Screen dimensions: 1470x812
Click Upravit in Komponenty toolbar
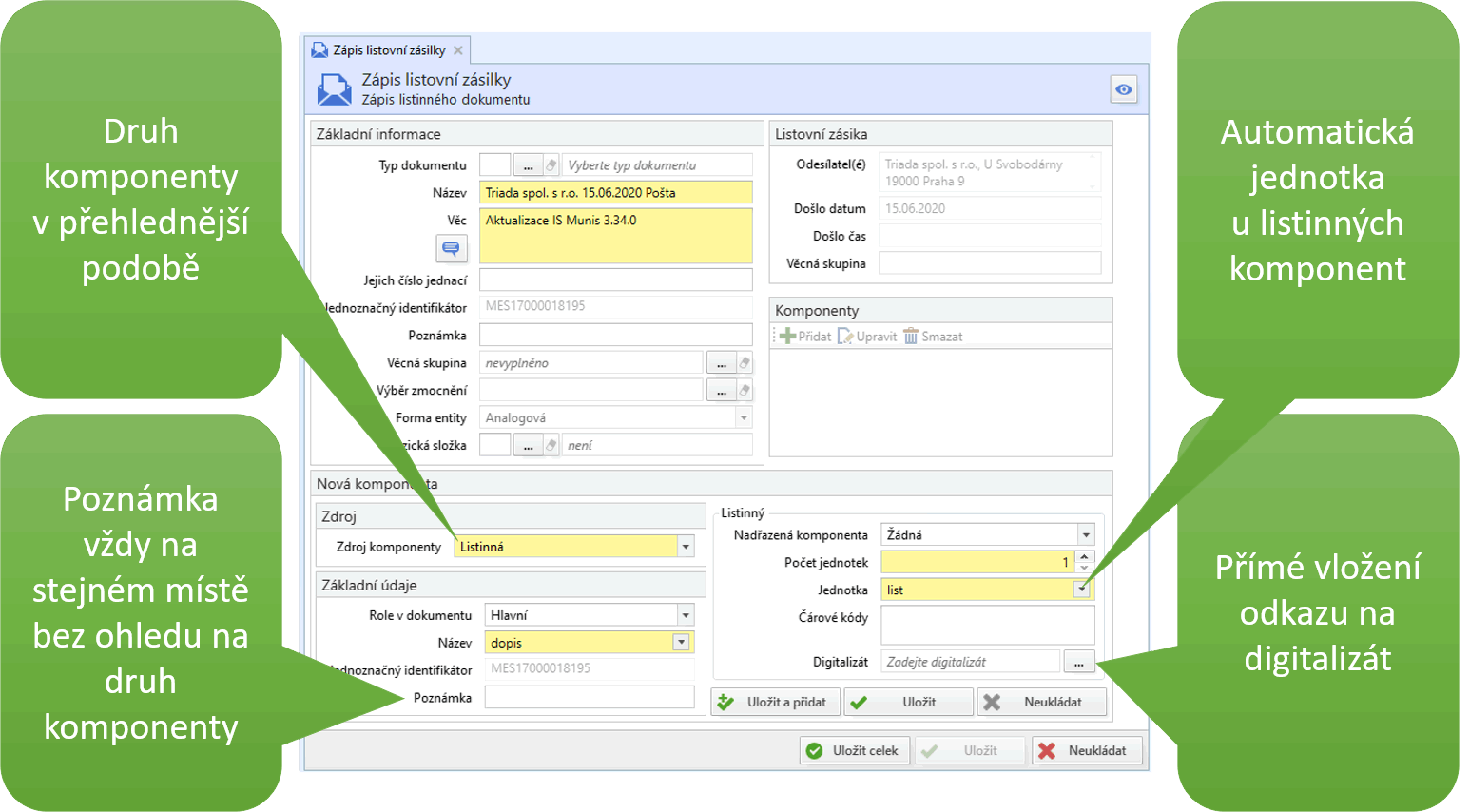tap(867, 337)
